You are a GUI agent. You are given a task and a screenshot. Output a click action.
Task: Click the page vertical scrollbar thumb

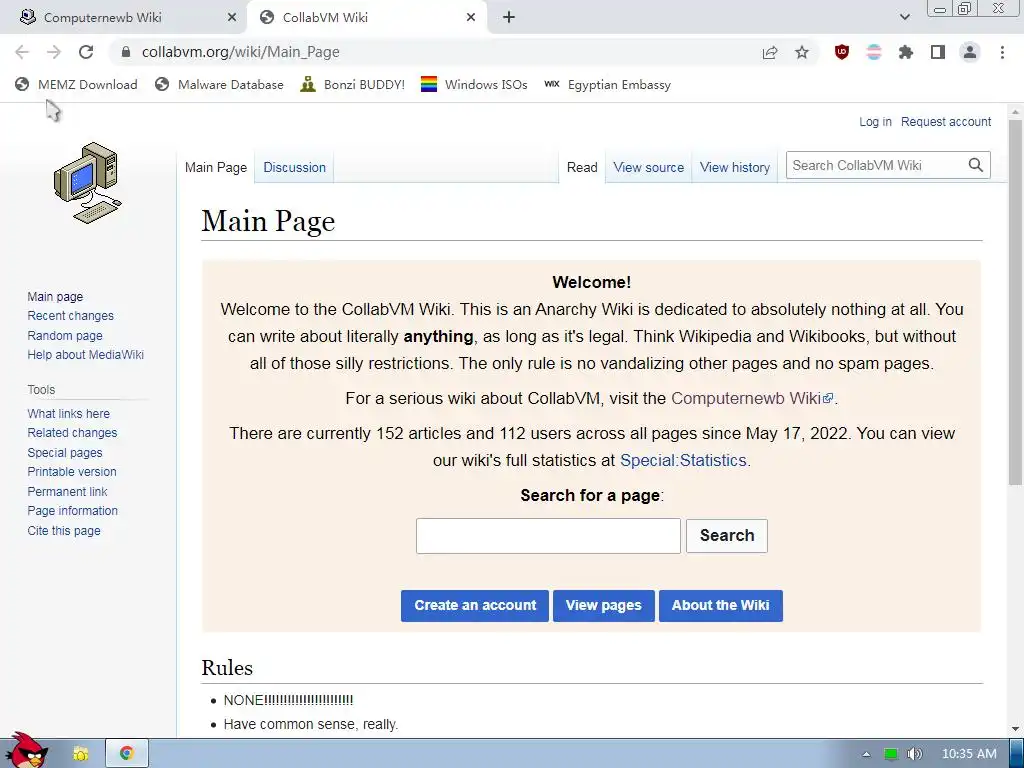(1016, 302)
